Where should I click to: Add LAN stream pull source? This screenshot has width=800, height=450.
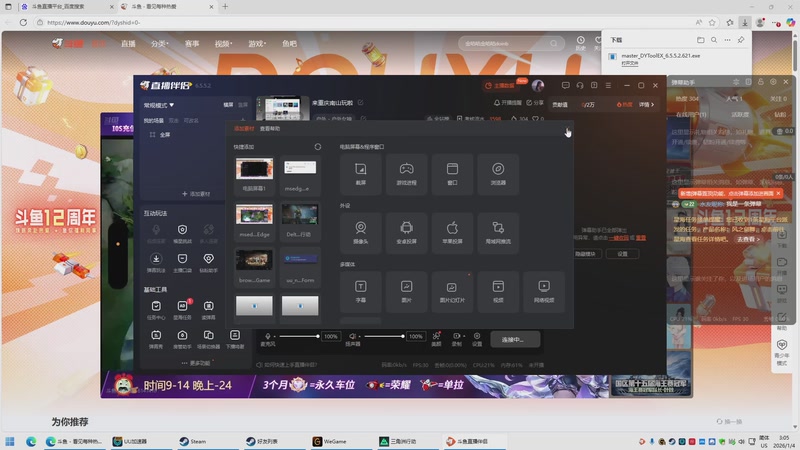(x=498, y=233)
